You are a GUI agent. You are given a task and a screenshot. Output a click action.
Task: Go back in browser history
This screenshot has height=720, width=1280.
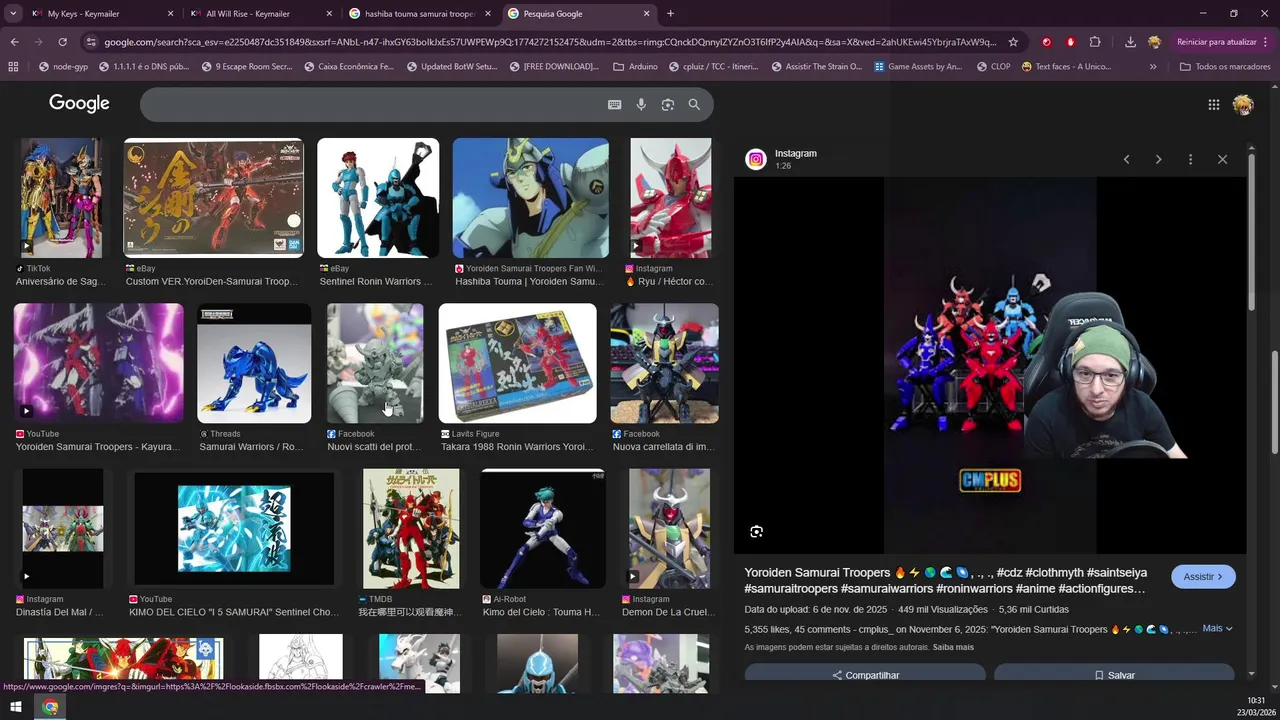14,42
